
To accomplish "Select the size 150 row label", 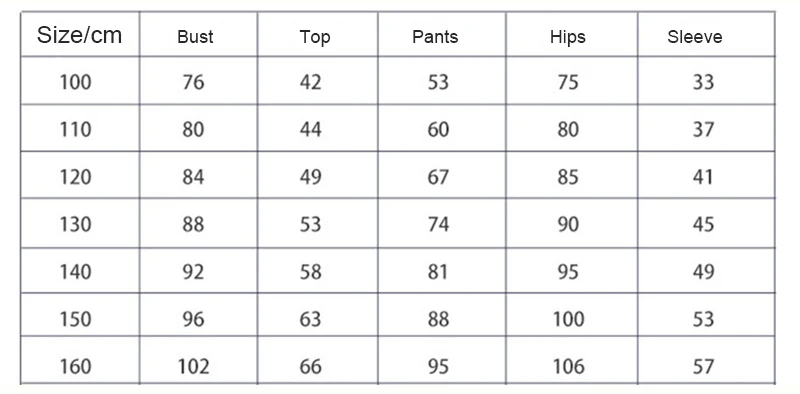I will (76, 319).
